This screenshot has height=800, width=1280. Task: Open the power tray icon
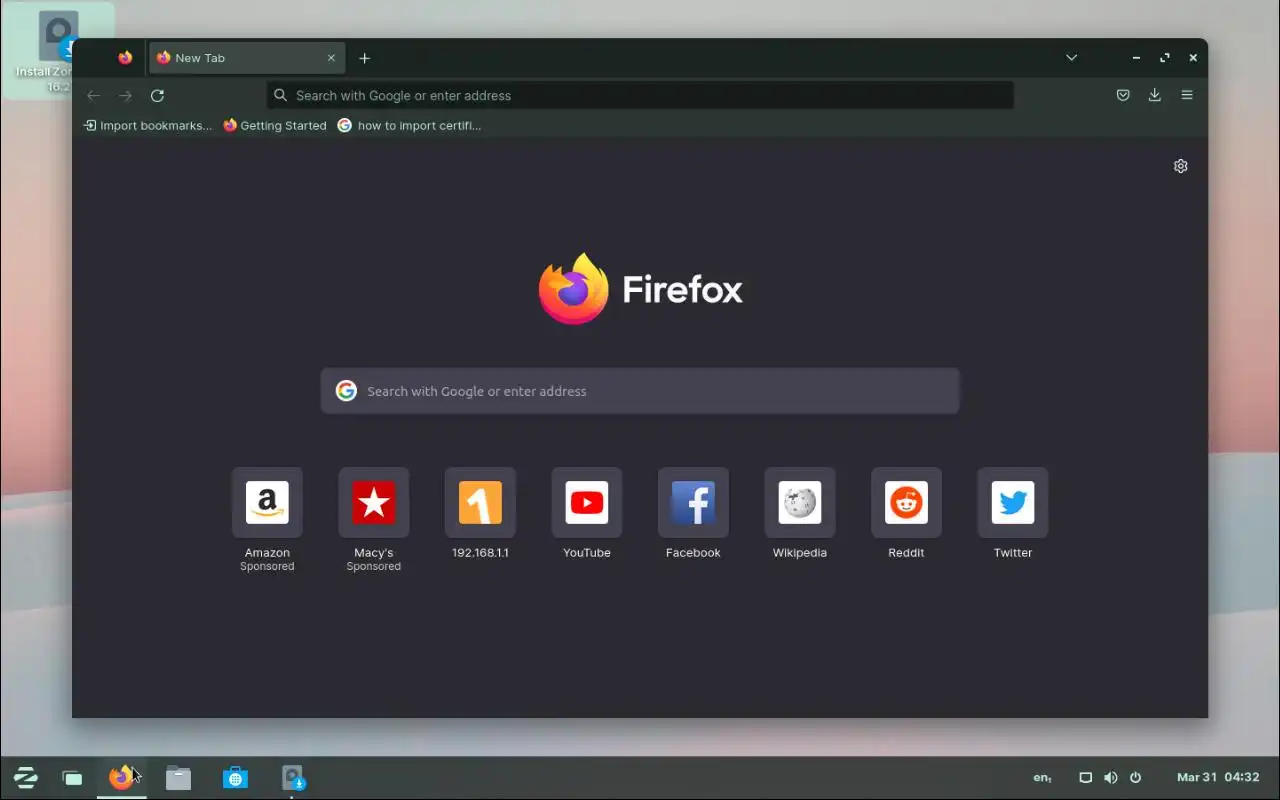pyautogui.click(x=1135, y=777)
